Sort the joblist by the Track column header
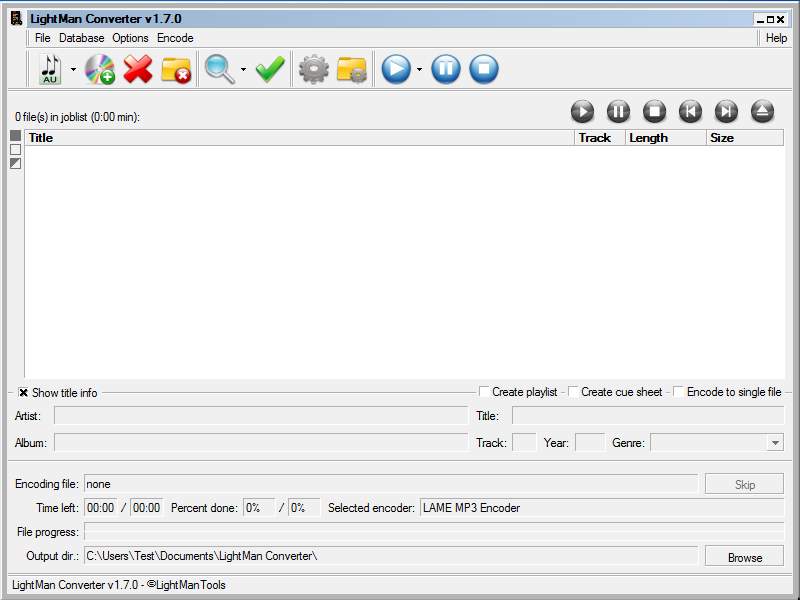800x600 pixels. click(600, 138)
